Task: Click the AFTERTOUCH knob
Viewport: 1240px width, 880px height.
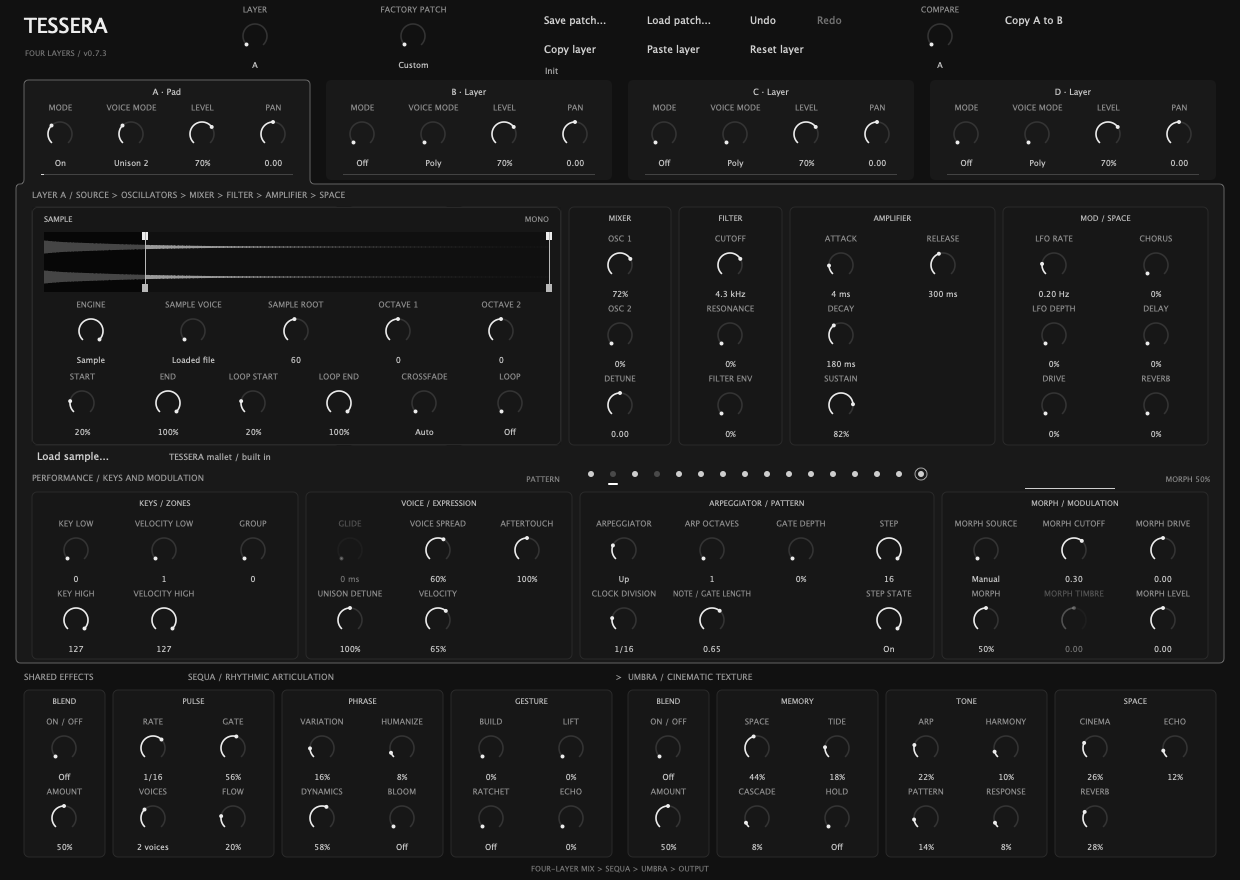Action: 527,550
